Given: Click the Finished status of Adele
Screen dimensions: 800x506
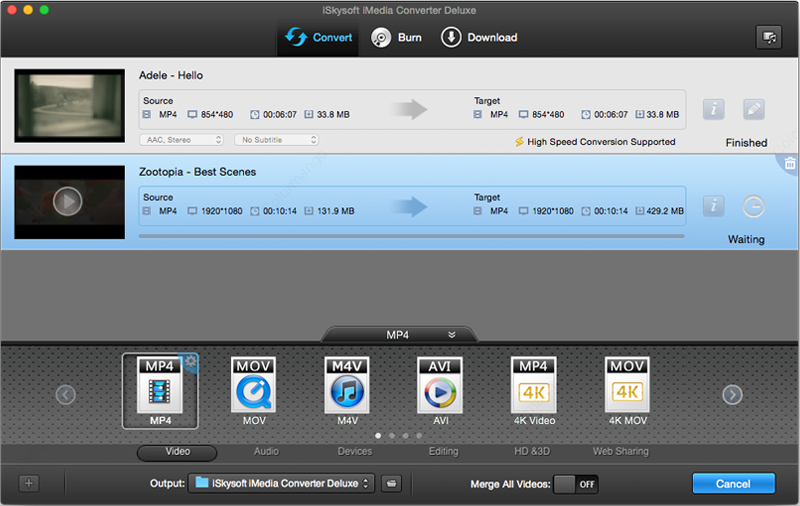Looking at the screenshot, I should [746, 143].
